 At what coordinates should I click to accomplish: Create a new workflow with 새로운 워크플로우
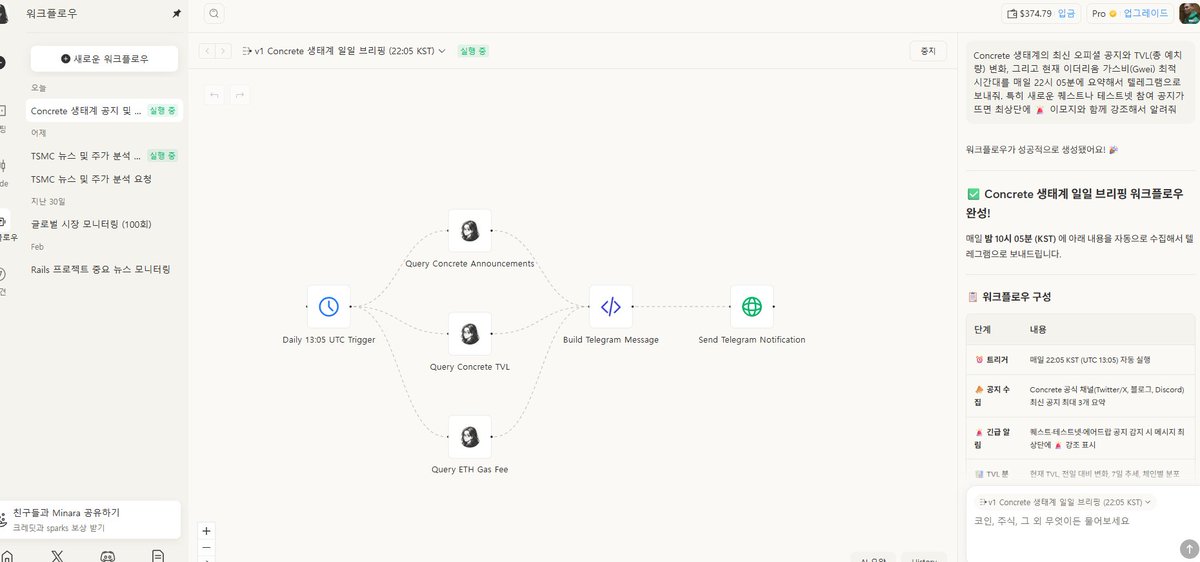click(104, 59)
